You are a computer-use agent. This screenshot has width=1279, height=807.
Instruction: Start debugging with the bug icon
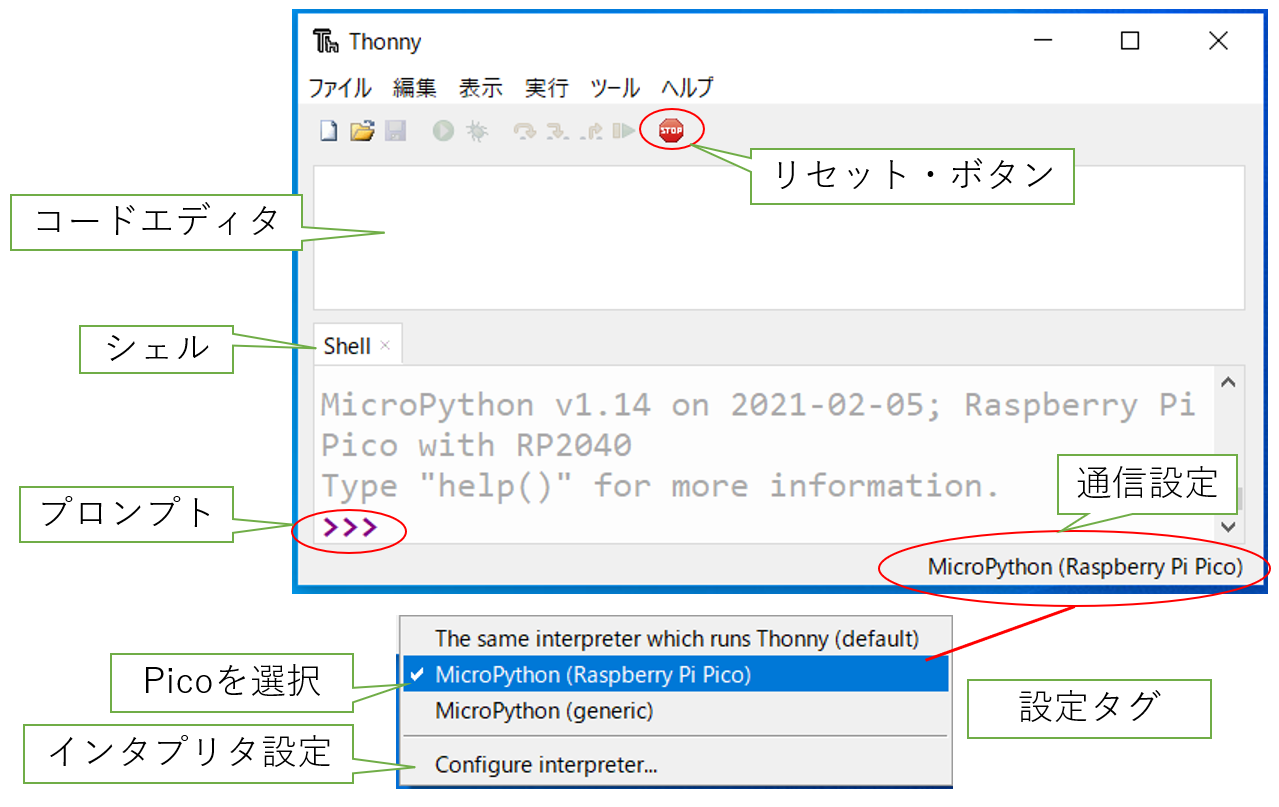click(x=477, y=131)
